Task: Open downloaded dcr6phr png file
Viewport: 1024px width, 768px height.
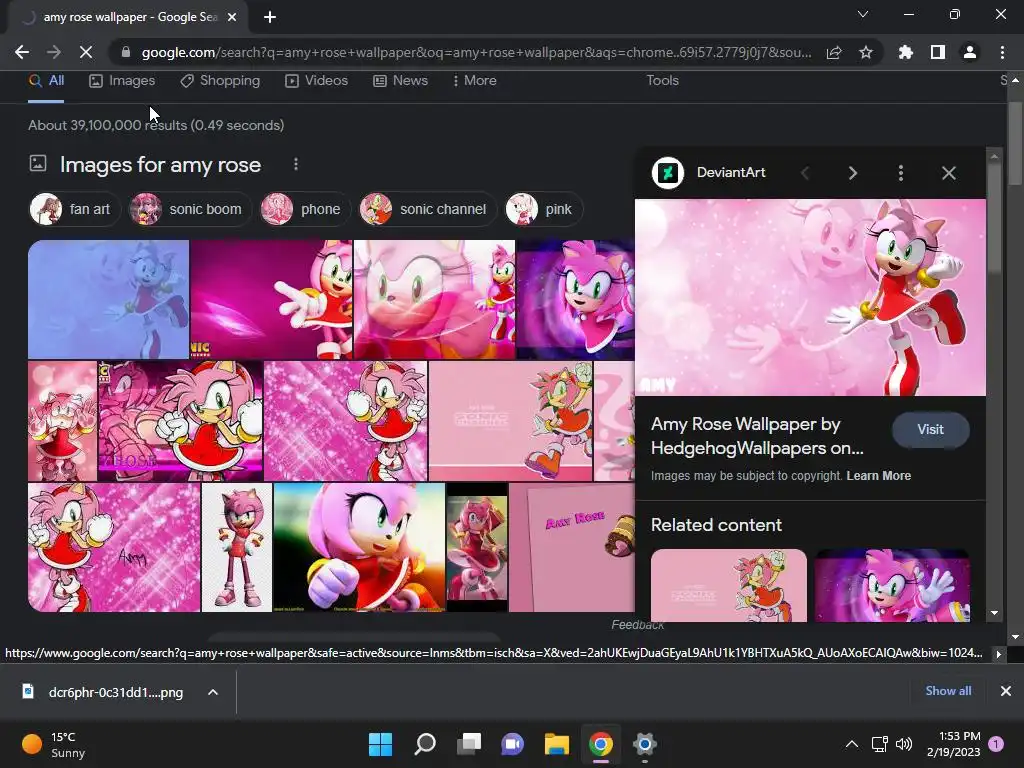Action: tap(115, 692)
